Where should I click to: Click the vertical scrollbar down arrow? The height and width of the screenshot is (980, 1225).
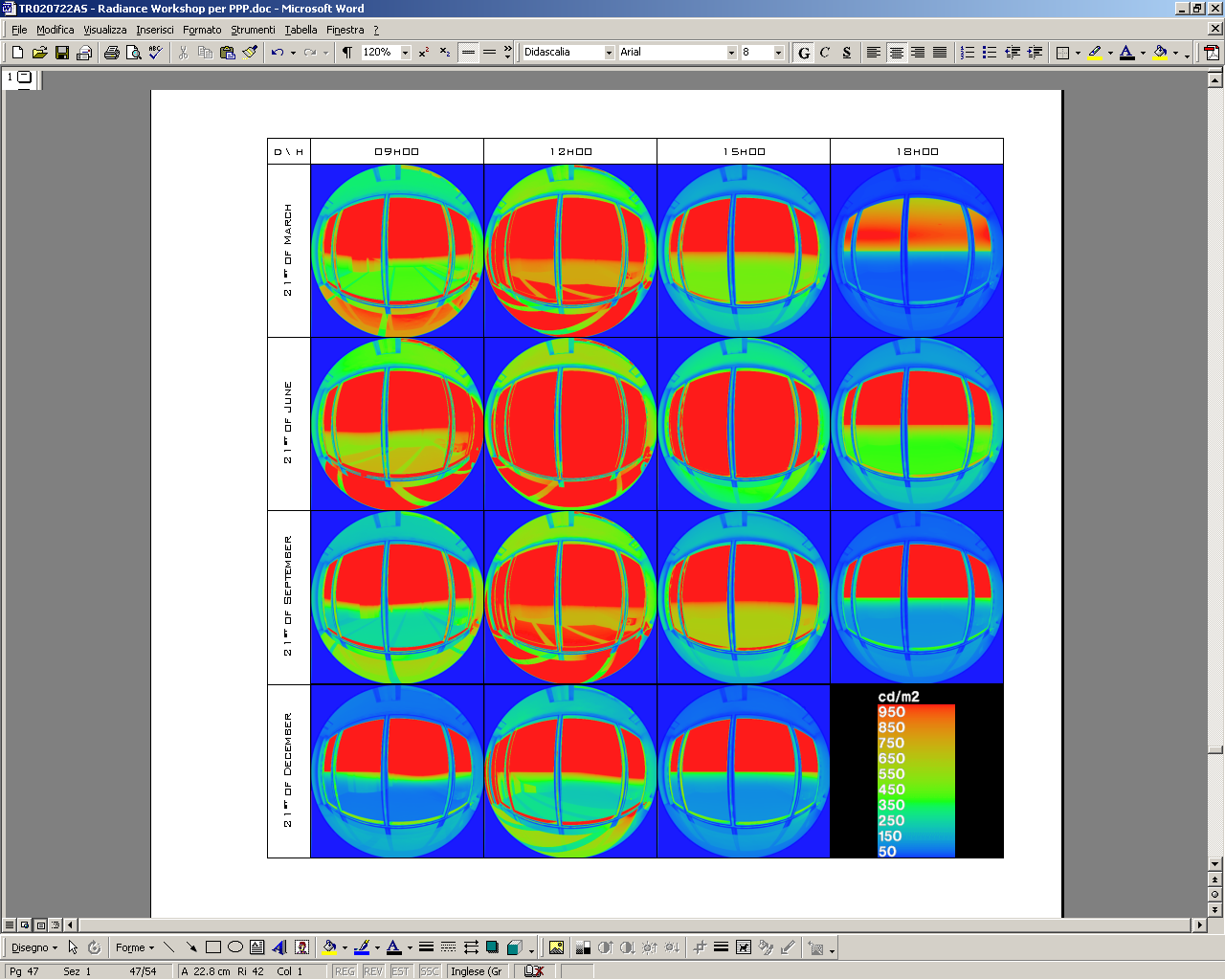click(1215, 864)
